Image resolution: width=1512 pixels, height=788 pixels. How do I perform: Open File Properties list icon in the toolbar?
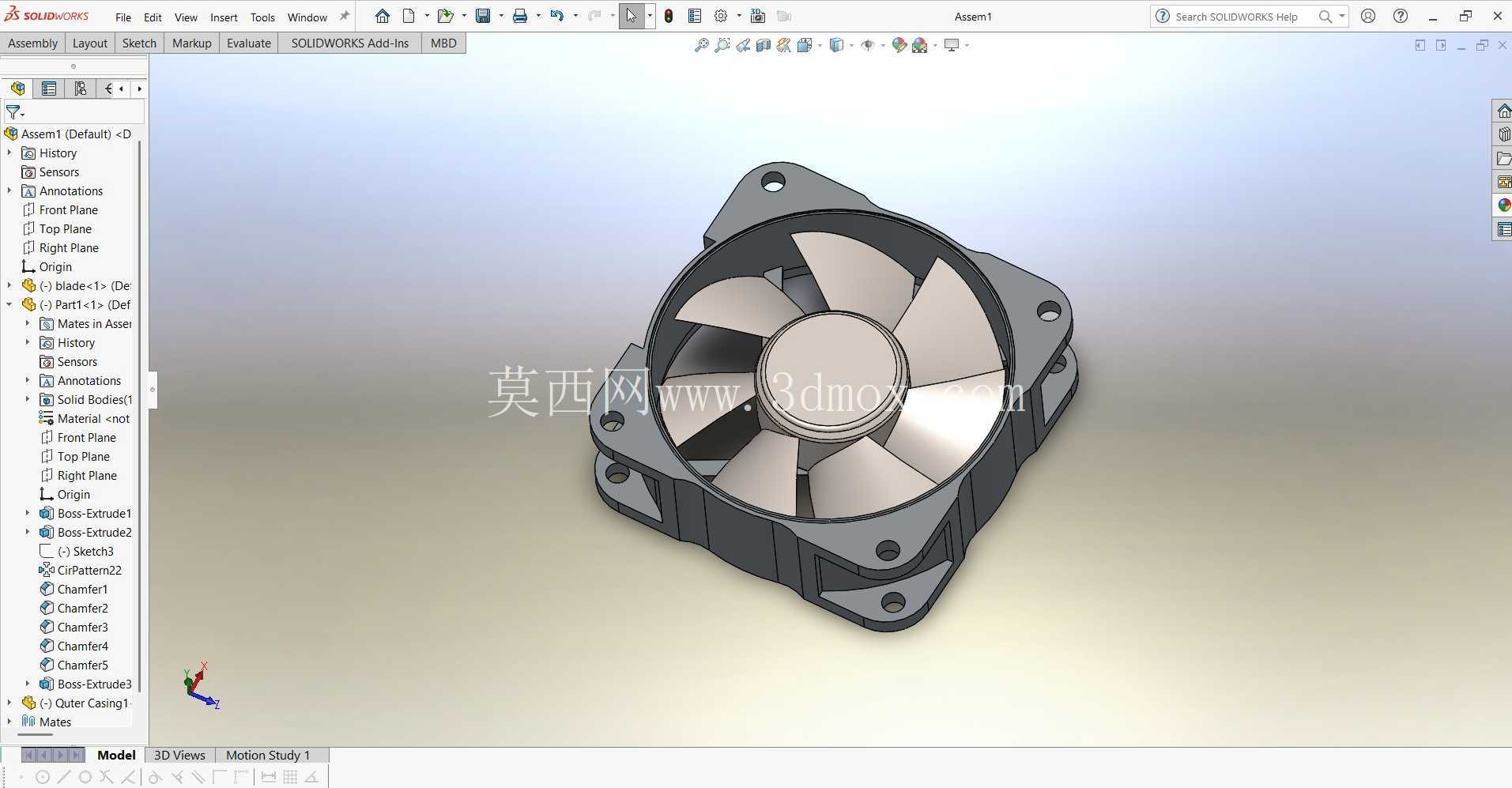coord(695,16)
